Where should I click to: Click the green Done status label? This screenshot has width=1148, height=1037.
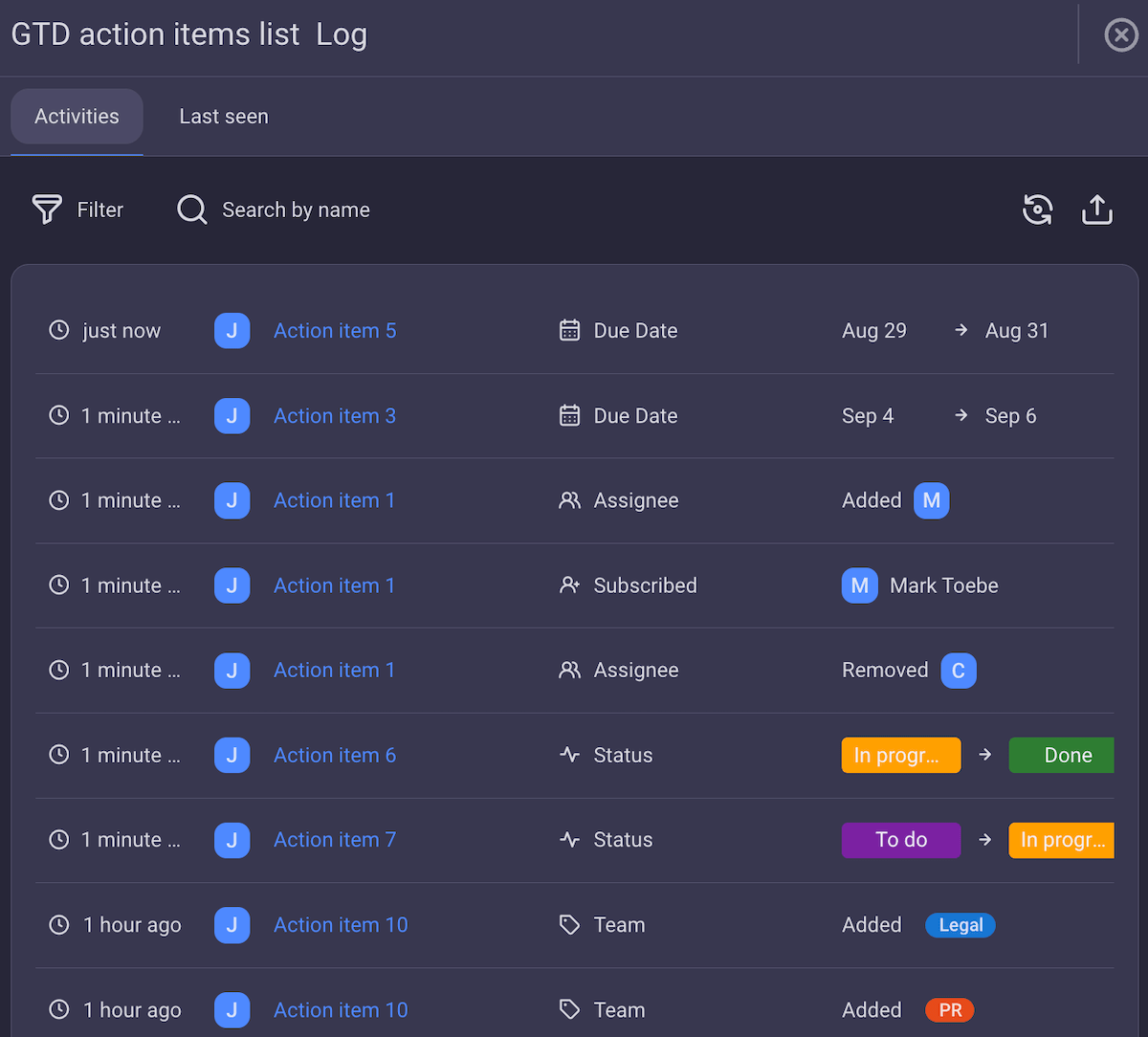pyautogui.click(x=1061, y=755)
